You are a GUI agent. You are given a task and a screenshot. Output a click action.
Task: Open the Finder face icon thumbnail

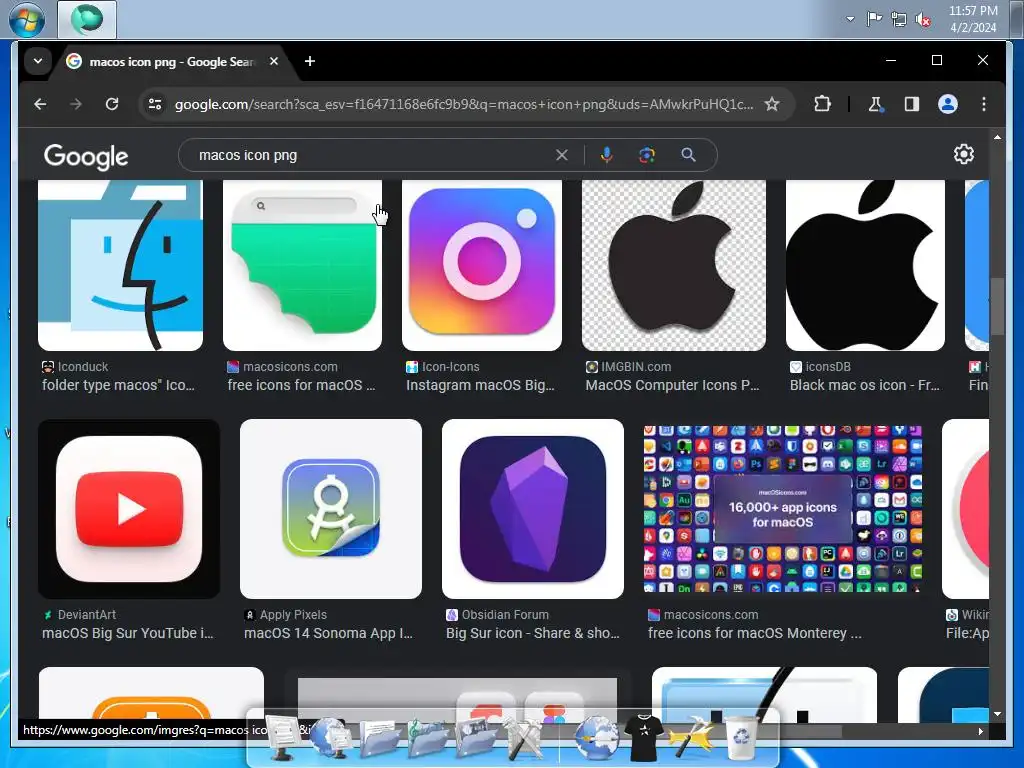click(x=120, y=265)
